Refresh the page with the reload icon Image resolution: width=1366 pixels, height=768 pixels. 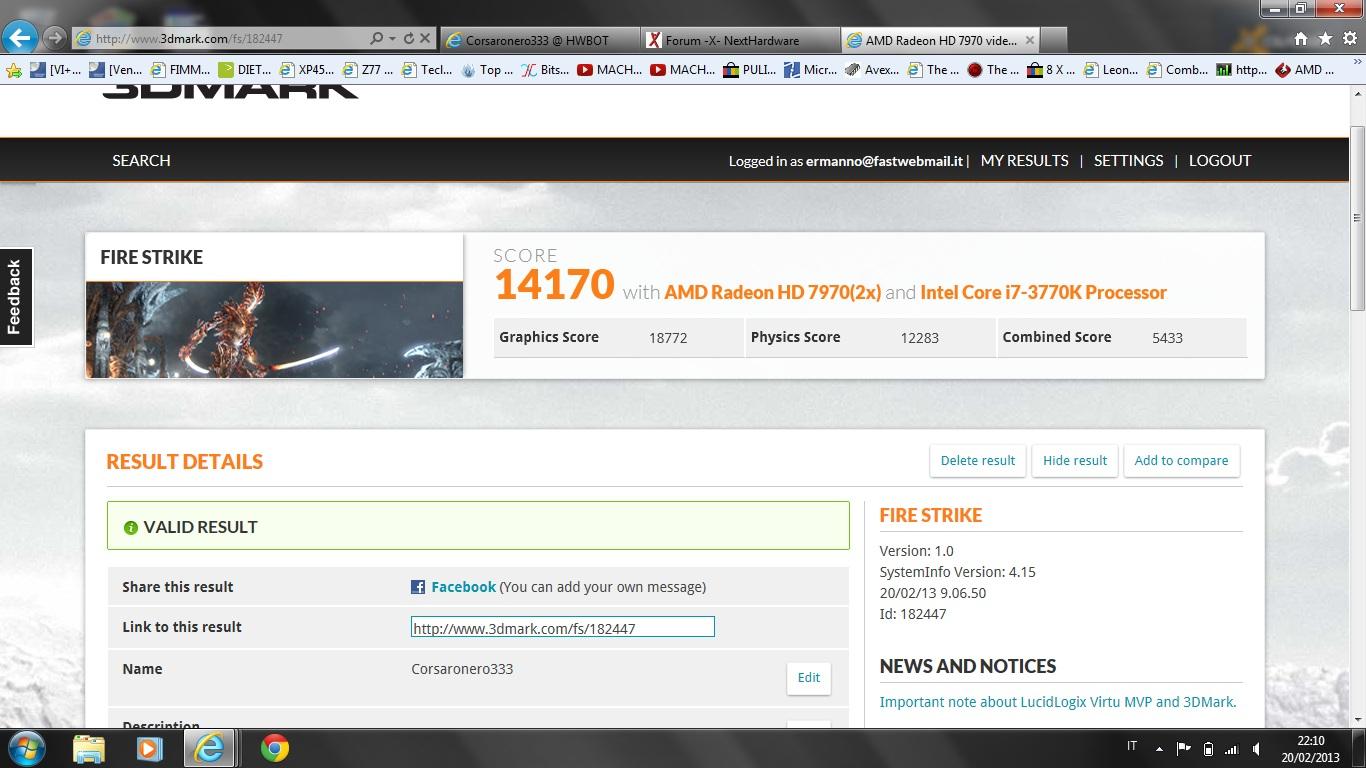(x=408, y=39)
